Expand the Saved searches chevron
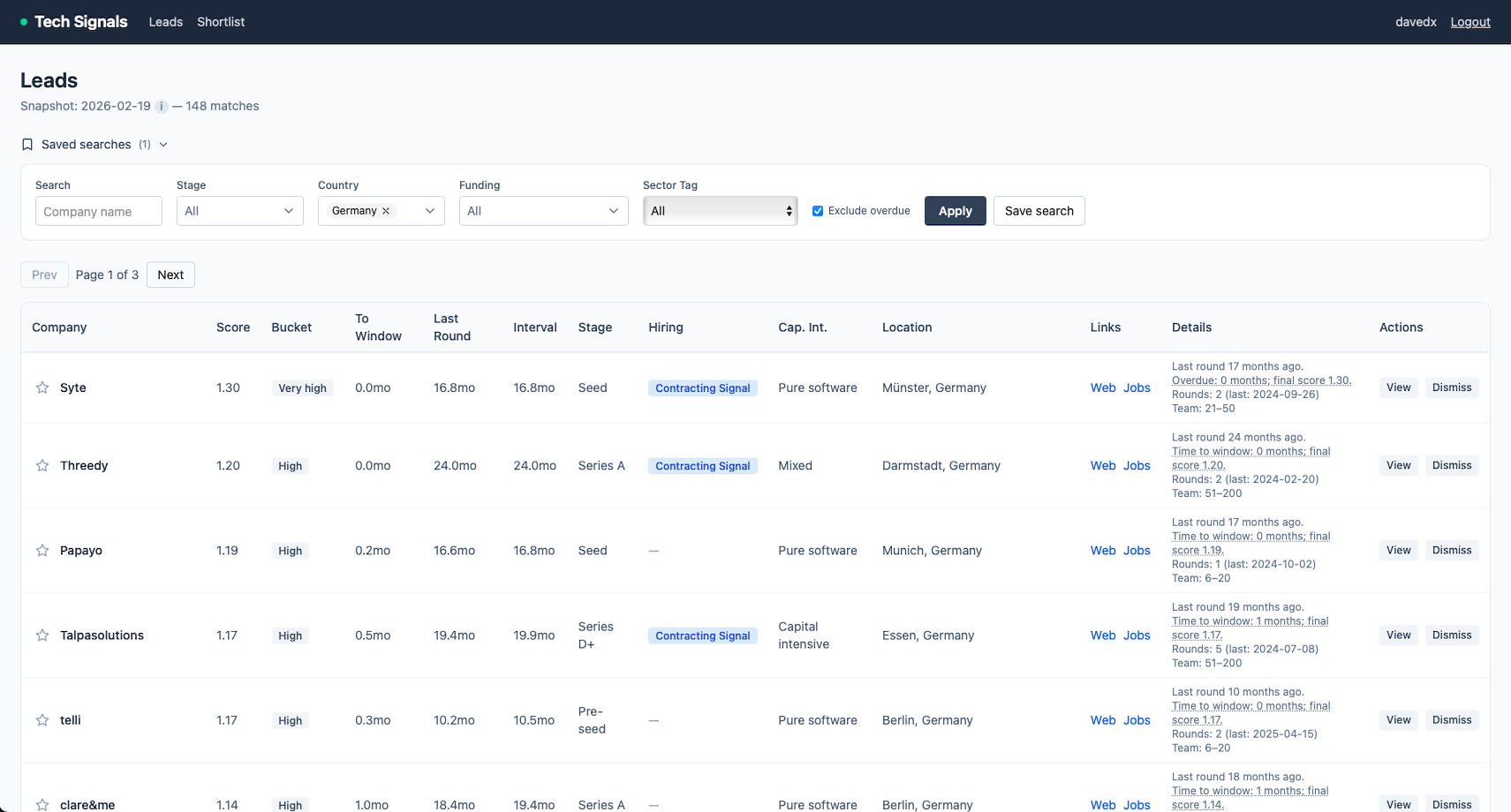The image size is (1511, 812). (x=163, y=145)
